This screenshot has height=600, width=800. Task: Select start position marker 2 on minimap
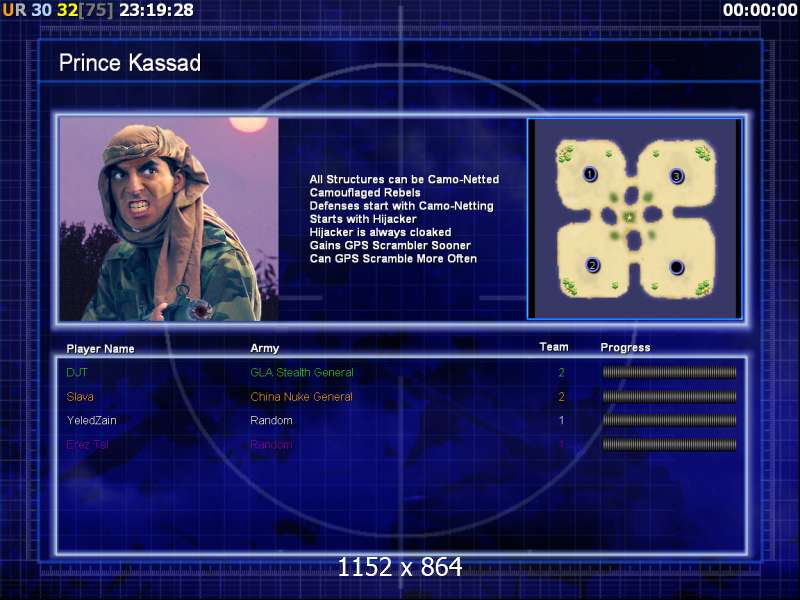point(592,265)
